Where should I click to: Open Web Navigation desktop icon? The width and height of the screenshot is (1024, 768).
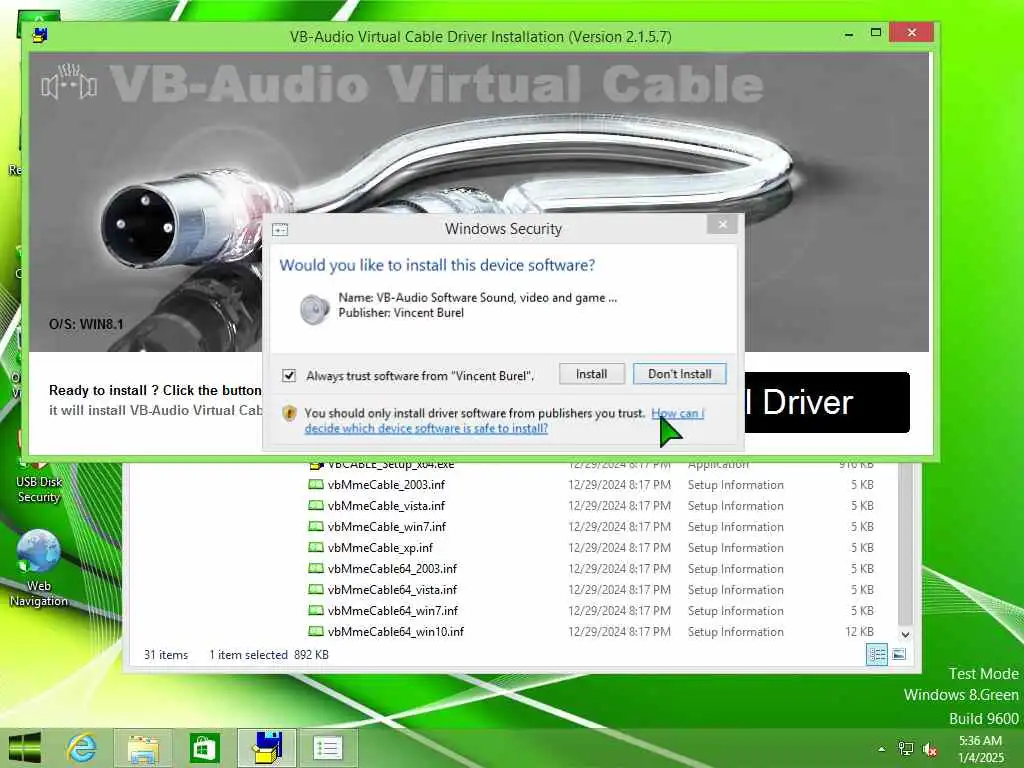click(x=39, y=568)
